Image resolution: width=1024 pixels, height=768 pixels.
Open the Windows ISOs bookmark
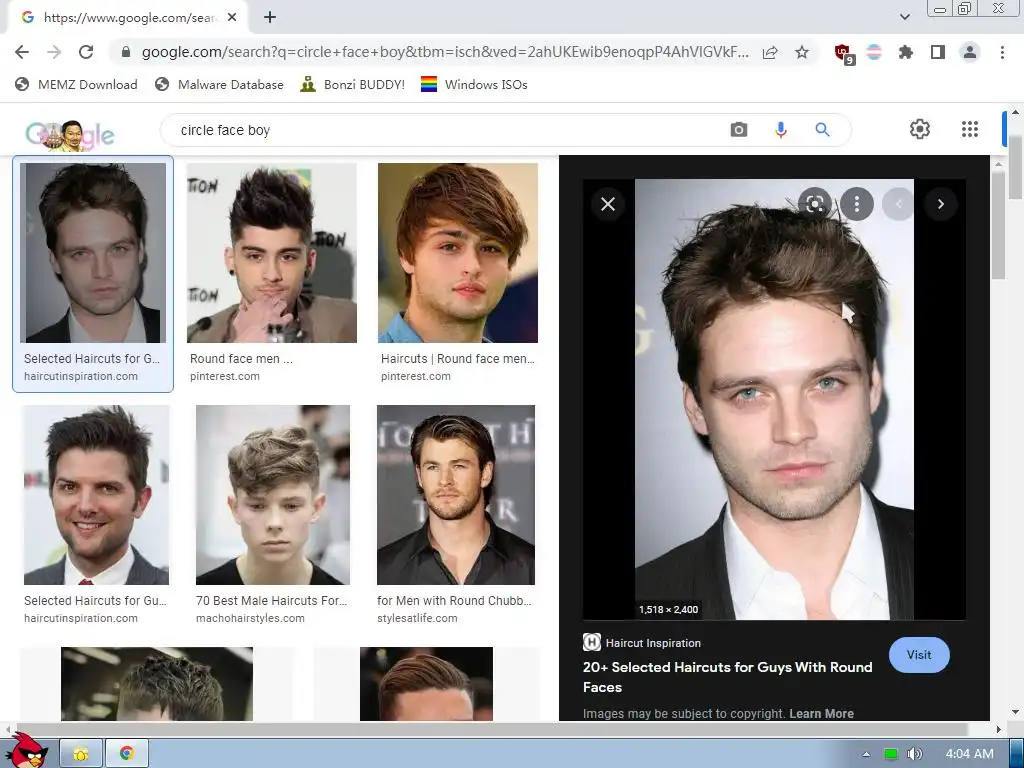pyautogui.click(x=474, y=85)
